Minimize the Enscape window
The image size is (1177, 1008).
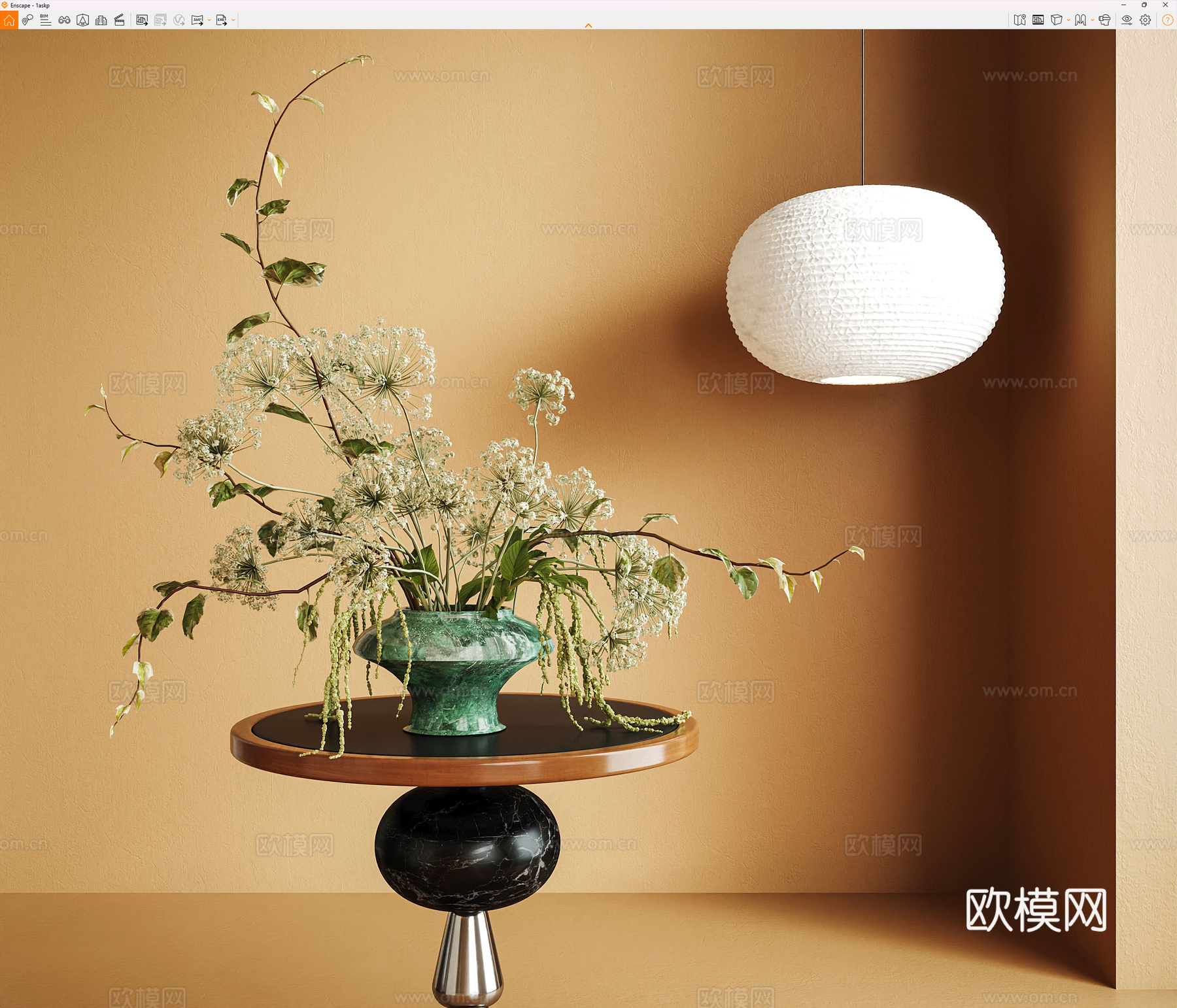click(1123, 5)
